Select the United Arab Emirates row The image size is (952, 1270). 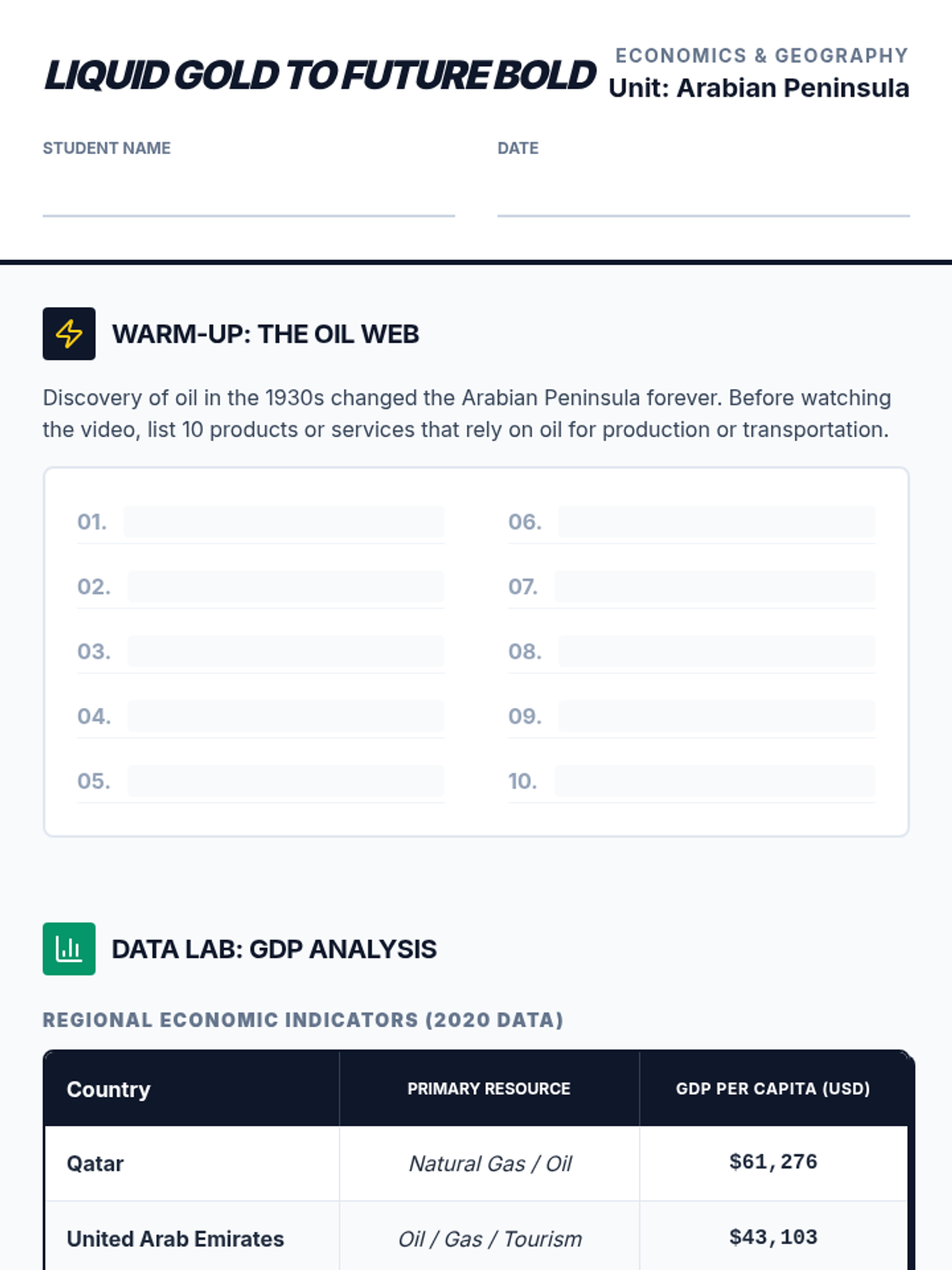coord(175,1238)
